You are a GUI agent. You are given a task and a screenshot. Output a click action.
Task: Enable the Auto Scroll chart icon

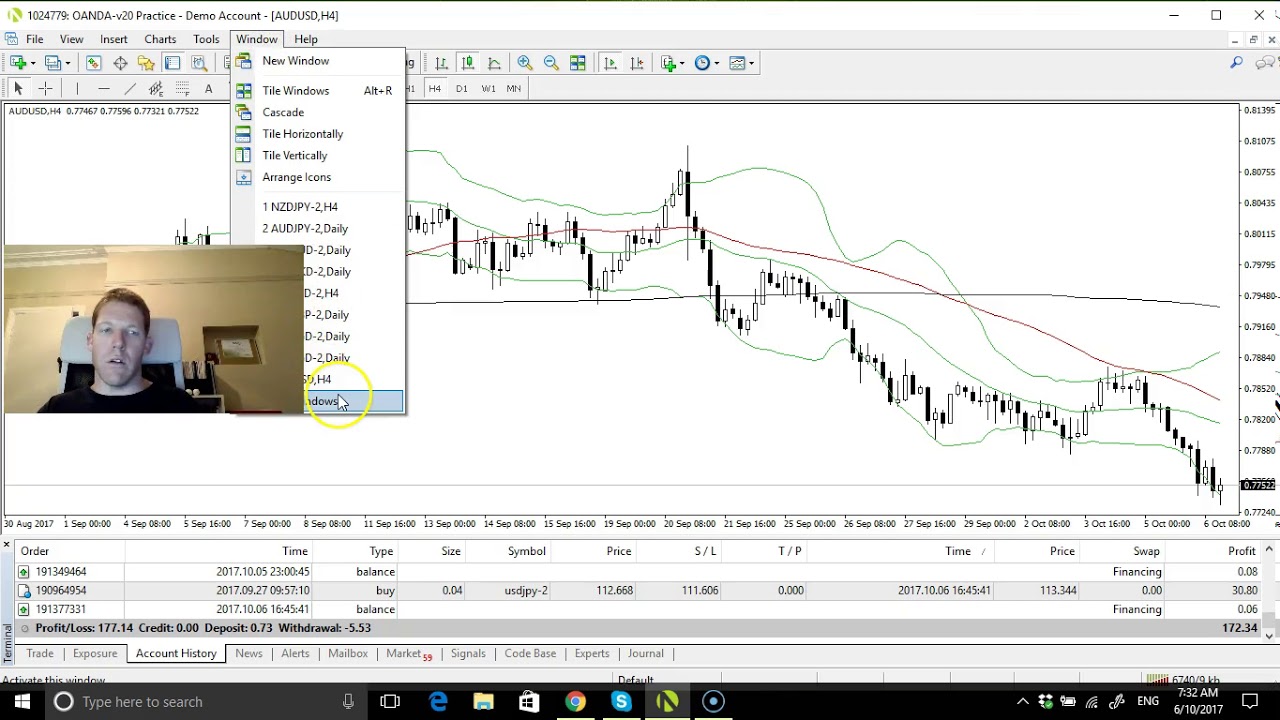pyautogui.click(x=610, y=63)
